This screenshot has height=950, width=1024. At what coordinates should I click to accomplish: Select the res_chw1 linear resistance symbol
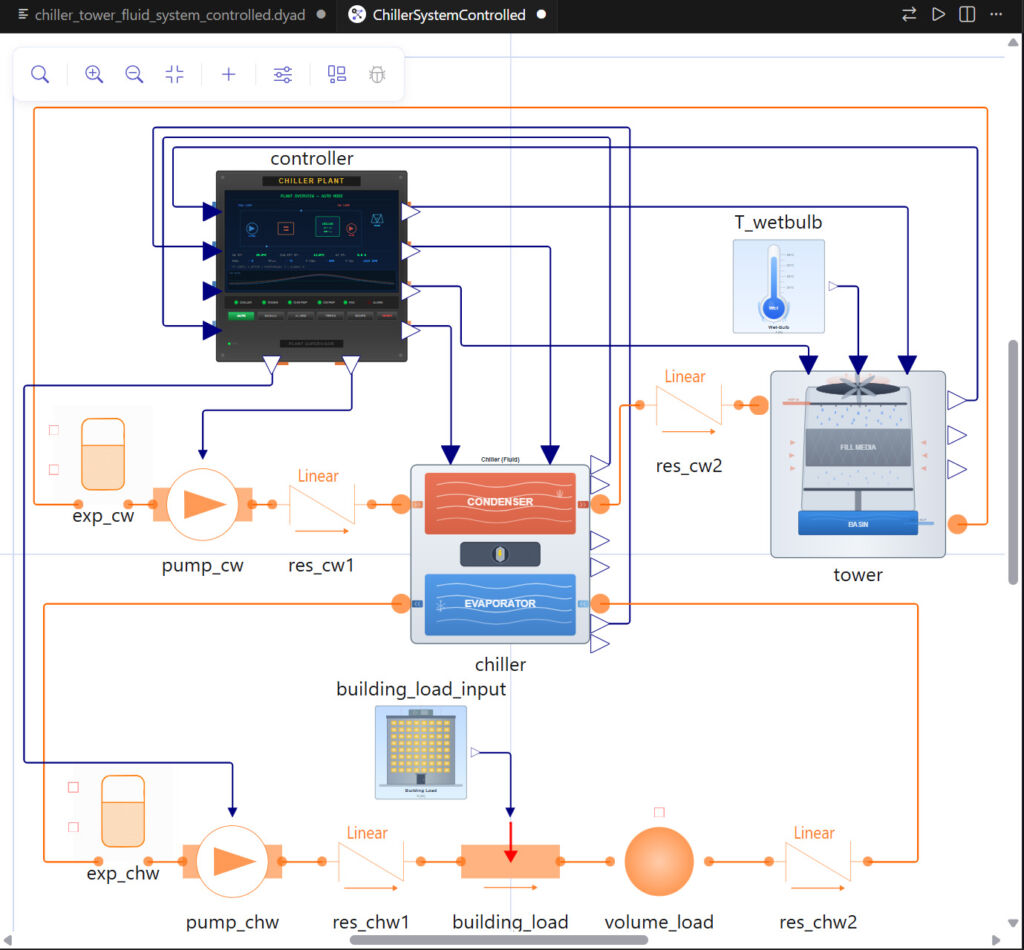[371, 861]
